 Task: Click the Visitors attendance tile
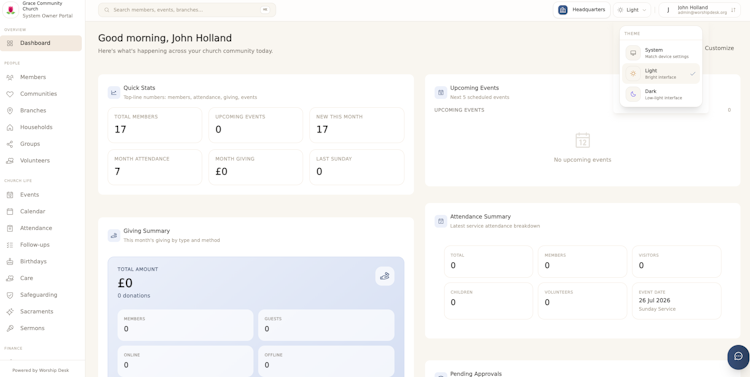pos(676,262)
